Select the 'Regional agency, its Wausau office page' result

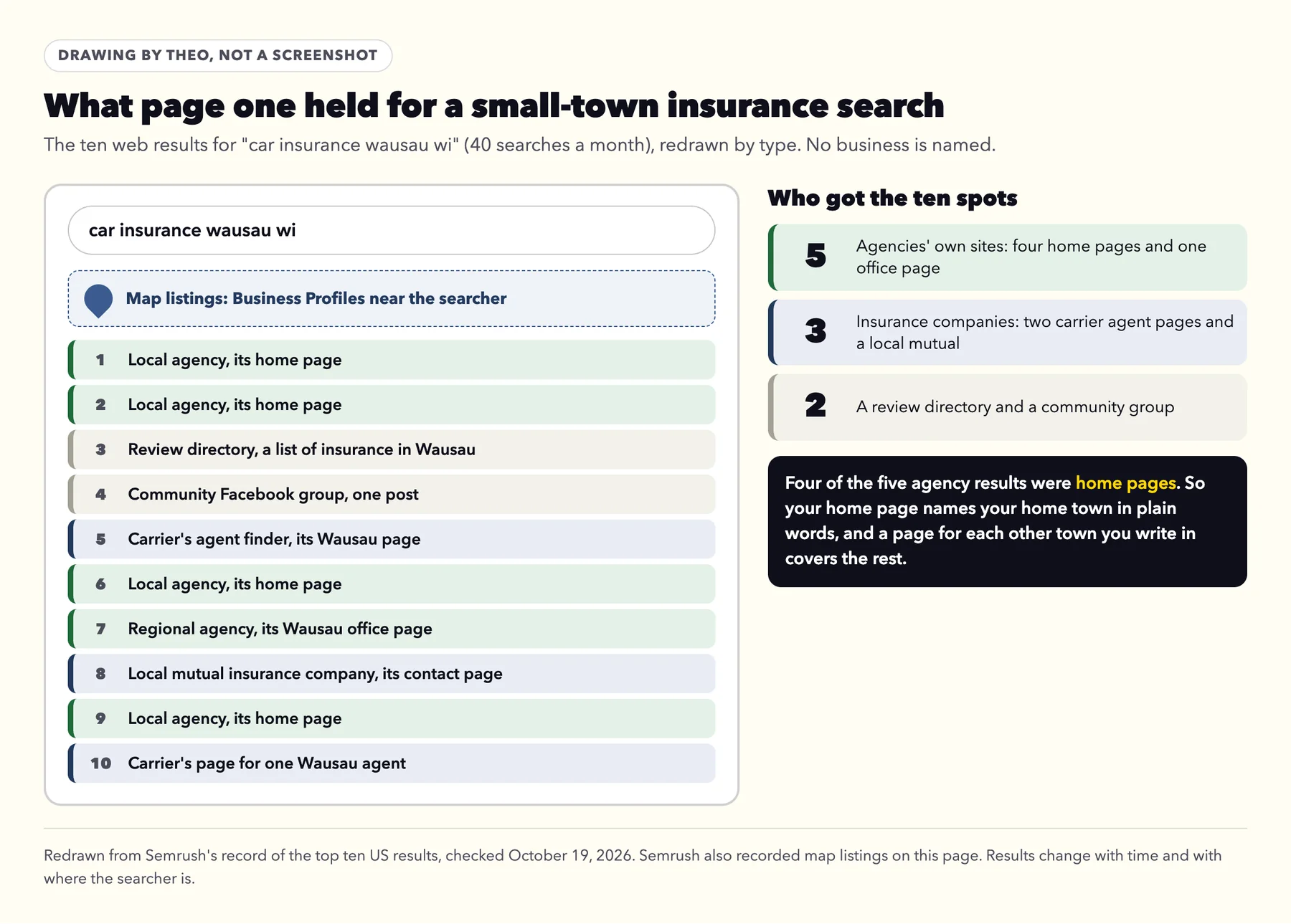point(392,629)
